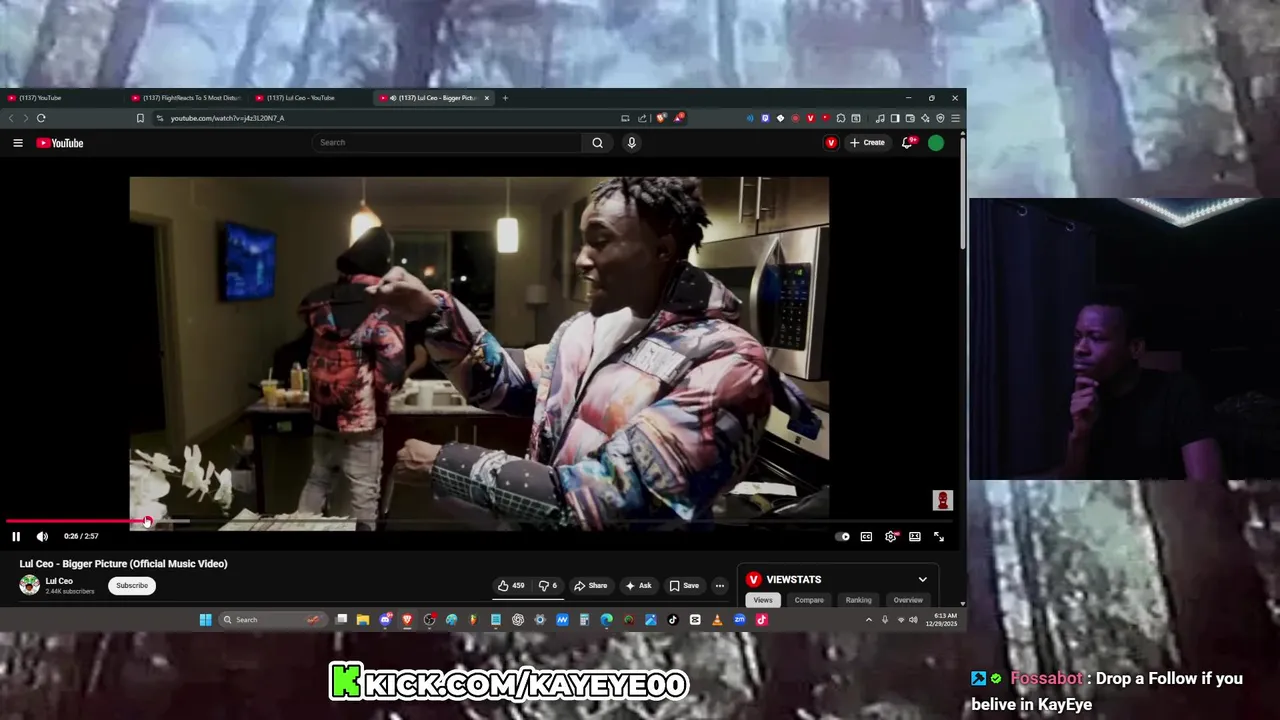
Task: Open the Brave VPN shield icon in toolbar
Action: pyautogui.click(x=940, y=118)
